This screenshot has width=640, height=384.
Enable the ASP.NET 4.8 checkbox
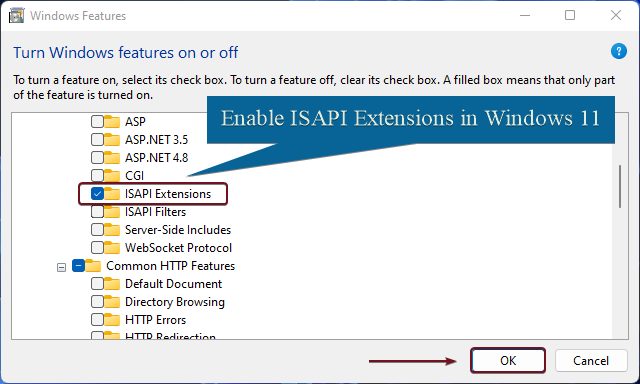click(x=97, y=158)
